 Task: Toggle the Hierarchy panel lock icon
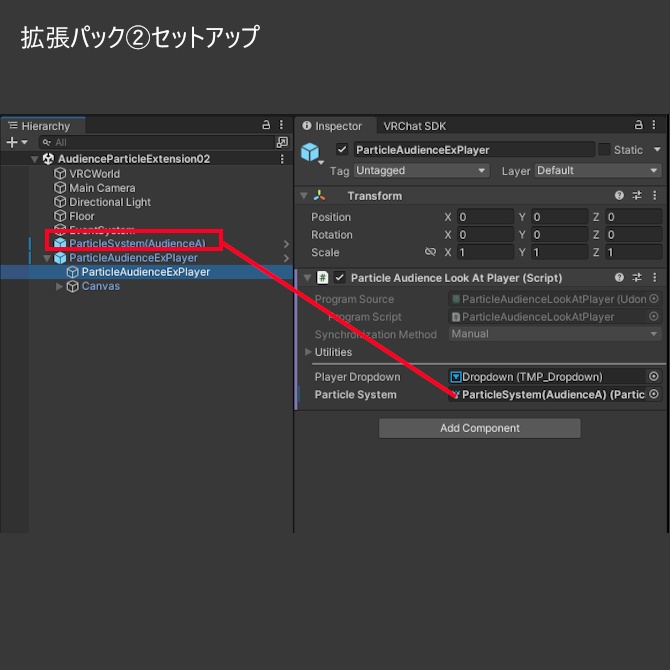pos(266,125)
